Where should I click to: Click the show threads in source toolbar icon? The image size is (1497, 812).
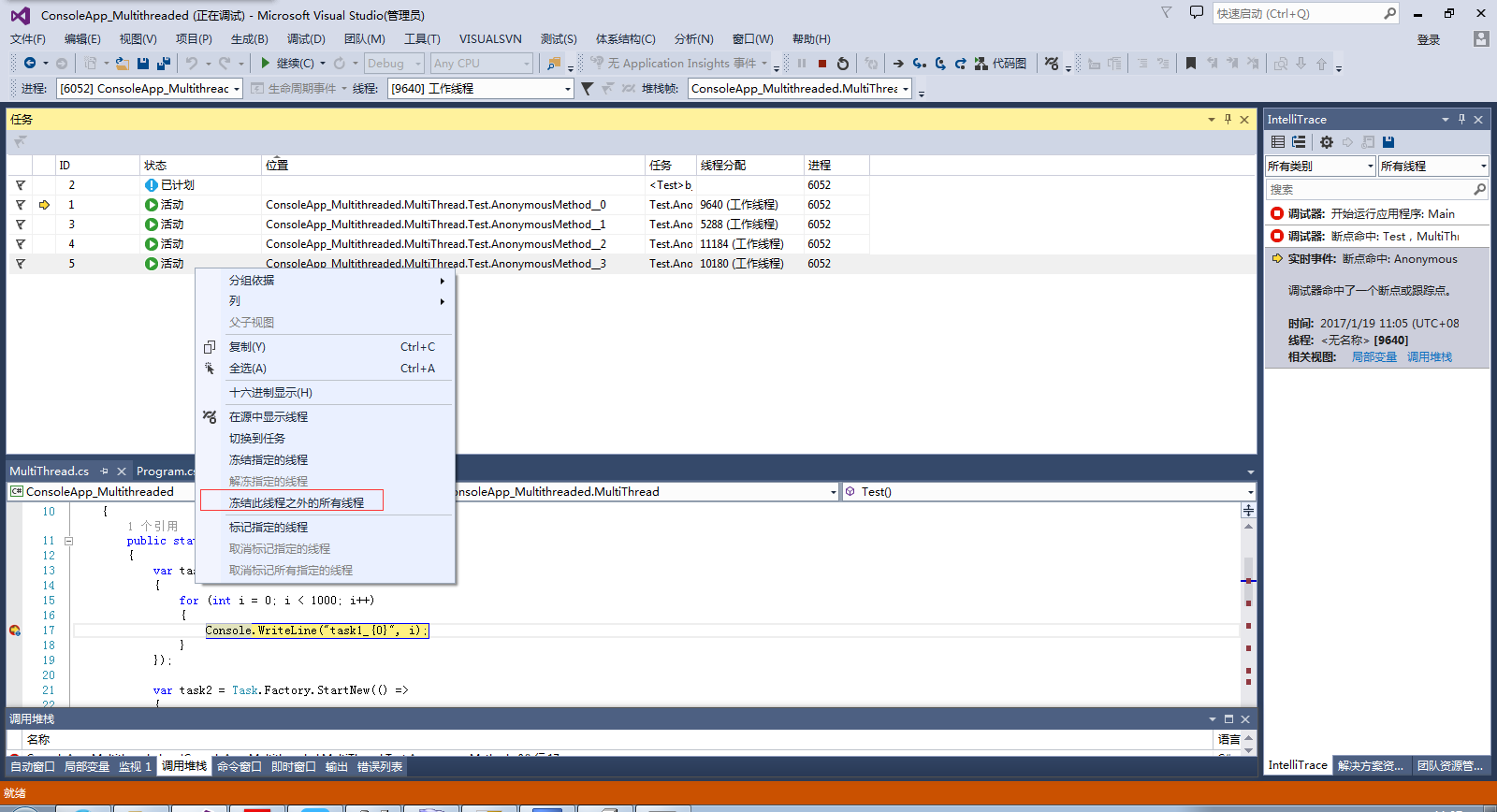[x=1053, y=64]
